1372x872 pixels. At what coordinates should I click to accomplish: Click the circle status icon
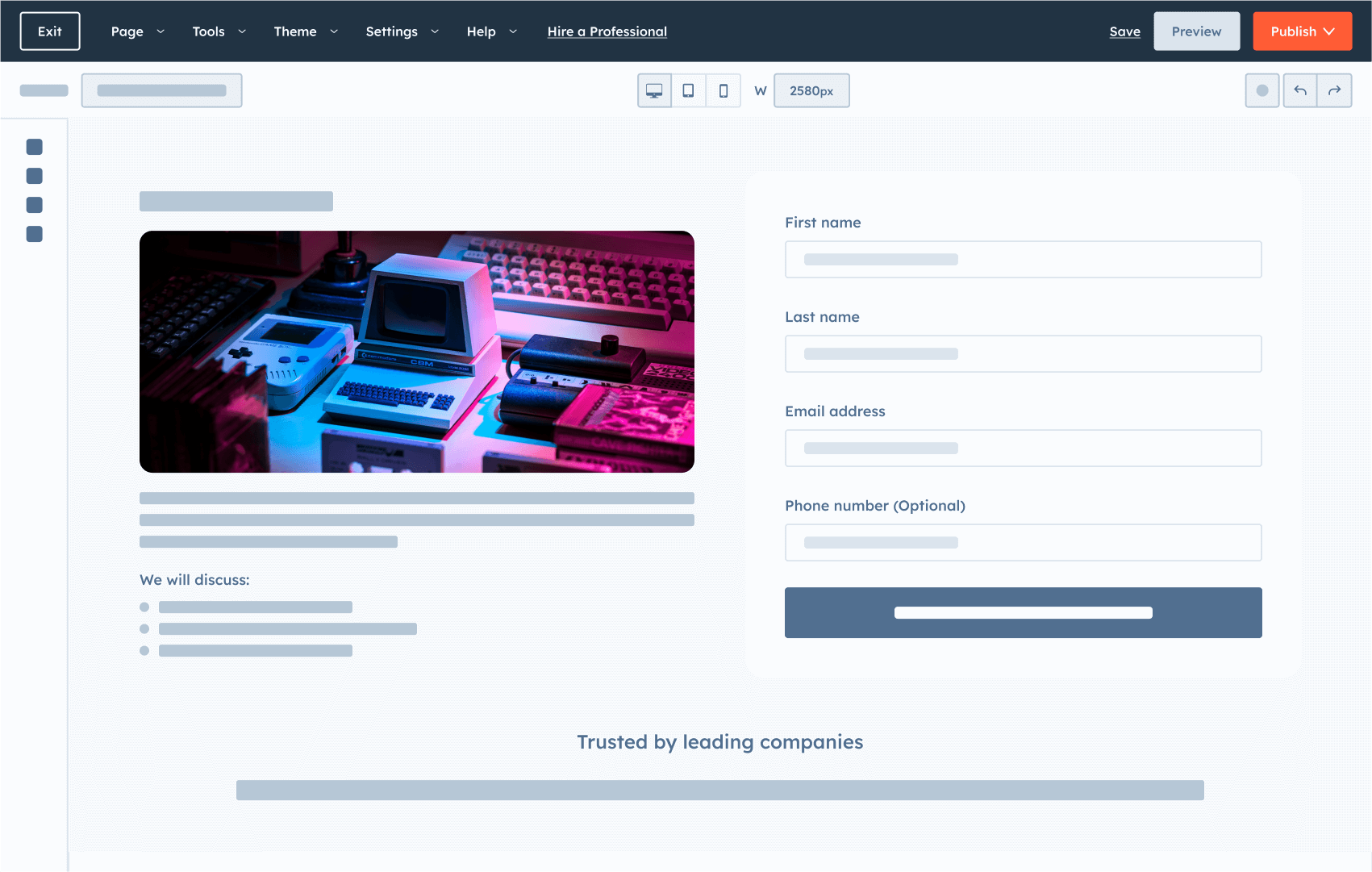pos(1261,90)
